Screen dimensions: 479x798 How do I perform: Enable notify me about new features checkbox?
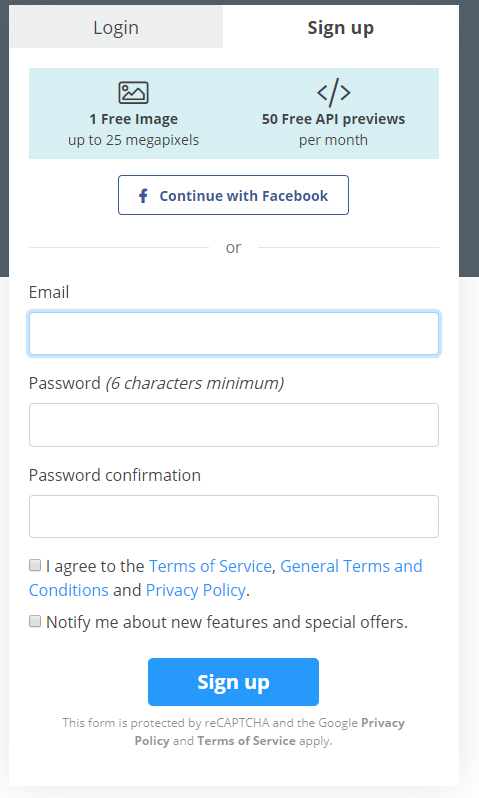[35, 621]
